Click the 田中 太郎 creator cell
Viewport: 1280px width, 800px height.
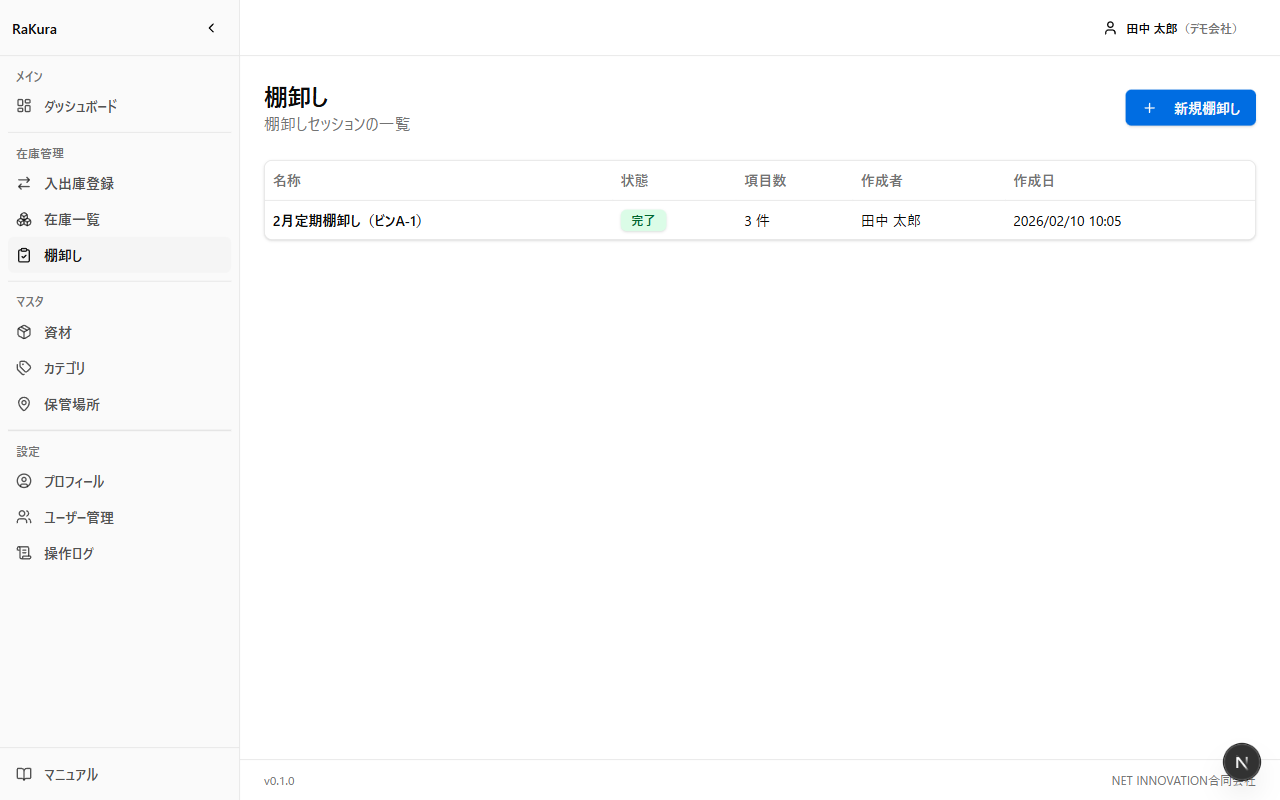pos(891,221)
